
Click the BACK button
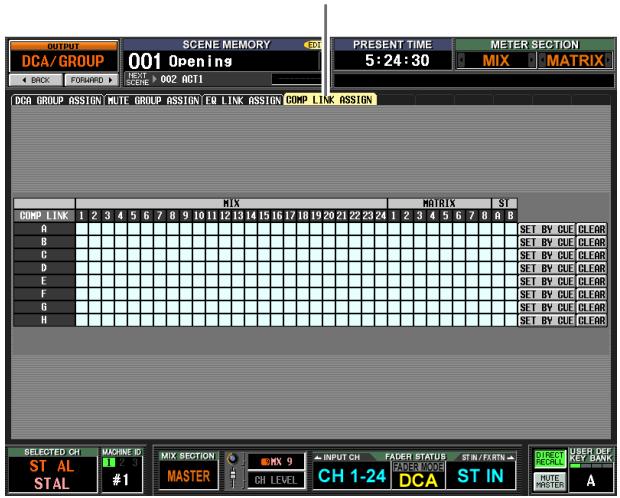(x=36, y=80)
